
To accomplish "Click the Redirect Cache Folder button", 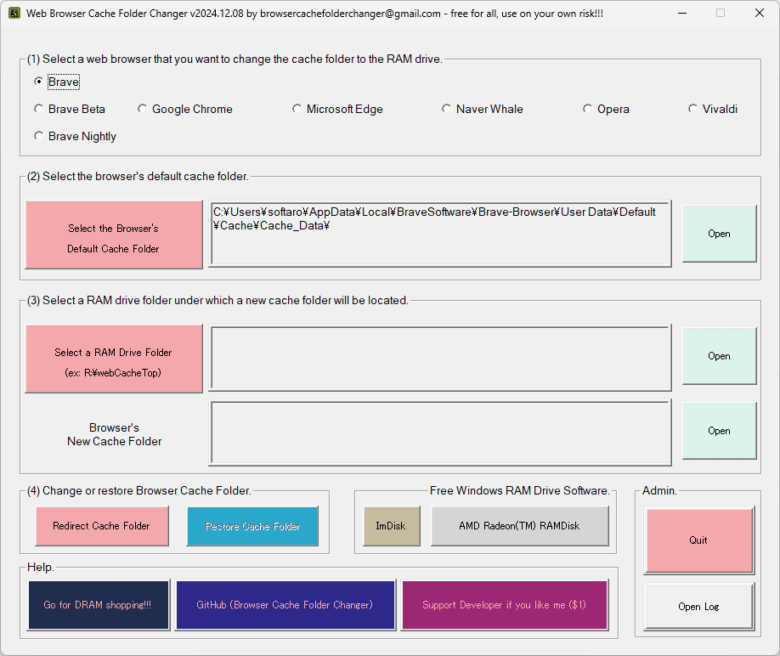I will point(102,526).
